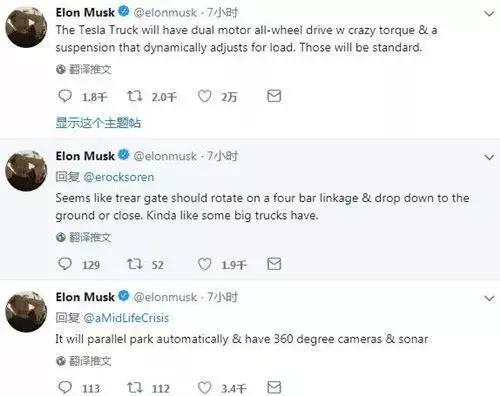Open message share for the parallel park tweet
This screenshot has width=500, height=396.
pos(274,387)
